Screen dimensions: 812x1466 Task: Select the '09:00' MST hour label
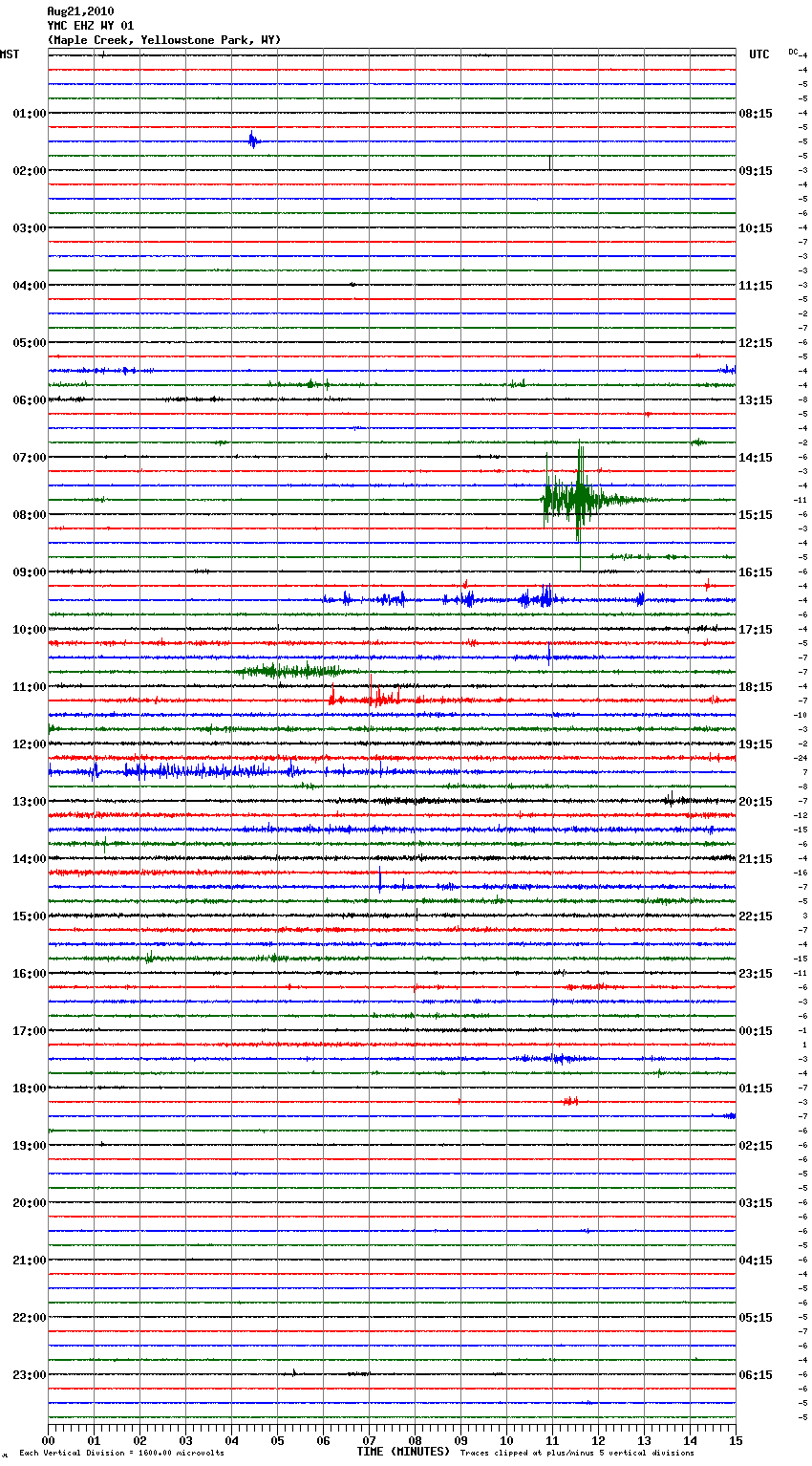30,572
